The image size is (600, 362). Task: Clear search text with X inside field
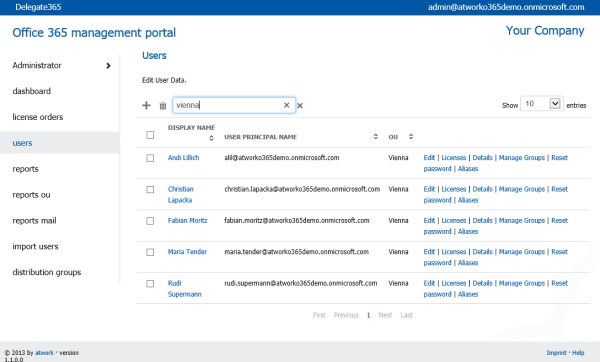[x=286, y=105]
